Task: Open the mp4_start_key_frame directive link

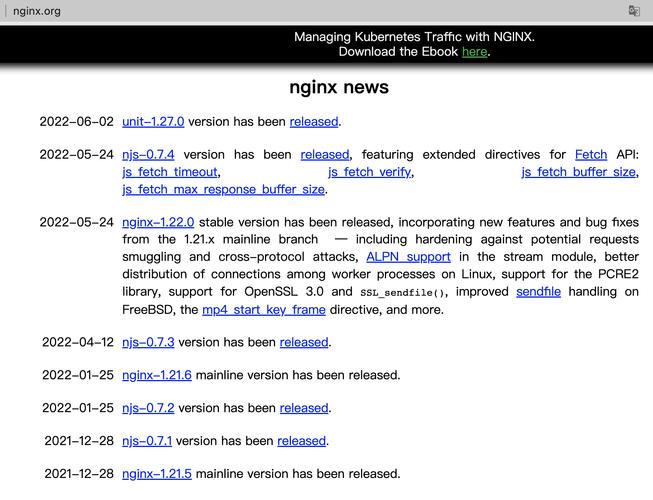Action: pos(264,310)
